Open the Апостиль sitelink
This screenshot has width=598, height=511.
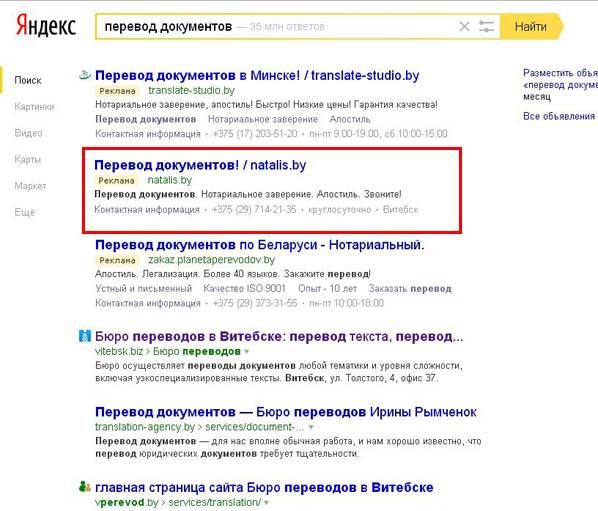[350, 119]
